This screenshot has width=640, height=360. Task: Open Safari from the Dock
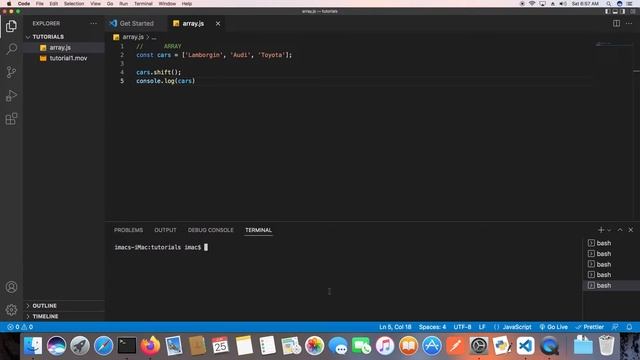point(103,346)
